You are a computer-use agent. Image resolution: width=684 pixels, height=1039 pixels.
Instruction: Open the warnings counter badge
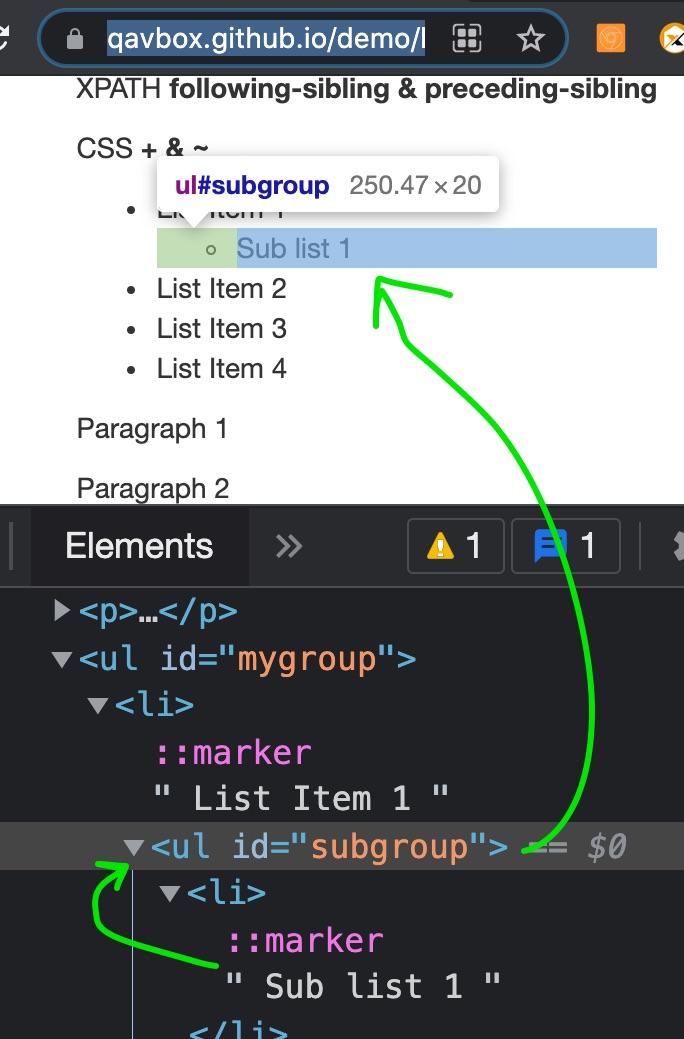[455, 546]
